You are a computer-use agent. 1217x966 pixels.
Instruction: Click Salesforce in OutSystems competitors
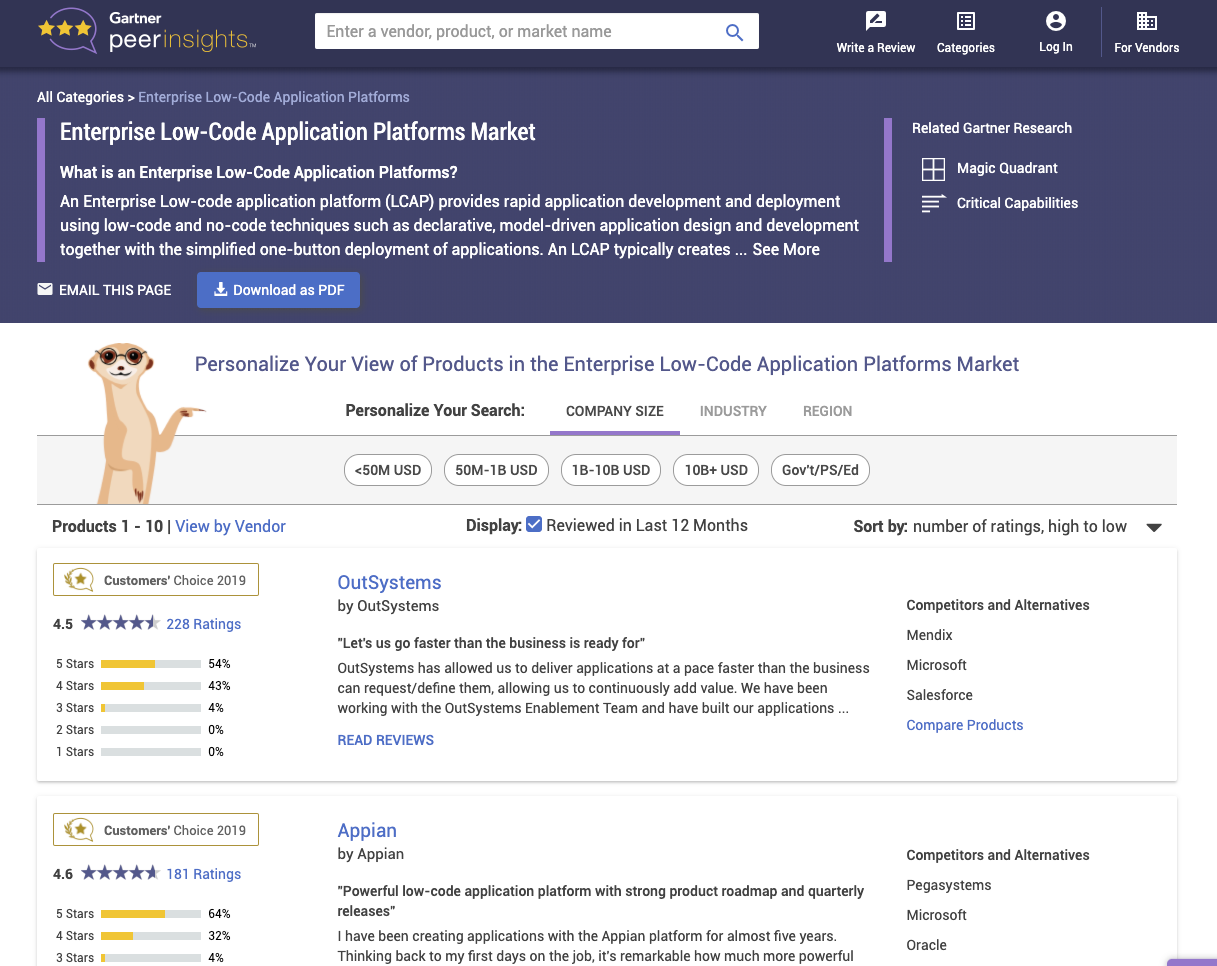click(939, 695)
